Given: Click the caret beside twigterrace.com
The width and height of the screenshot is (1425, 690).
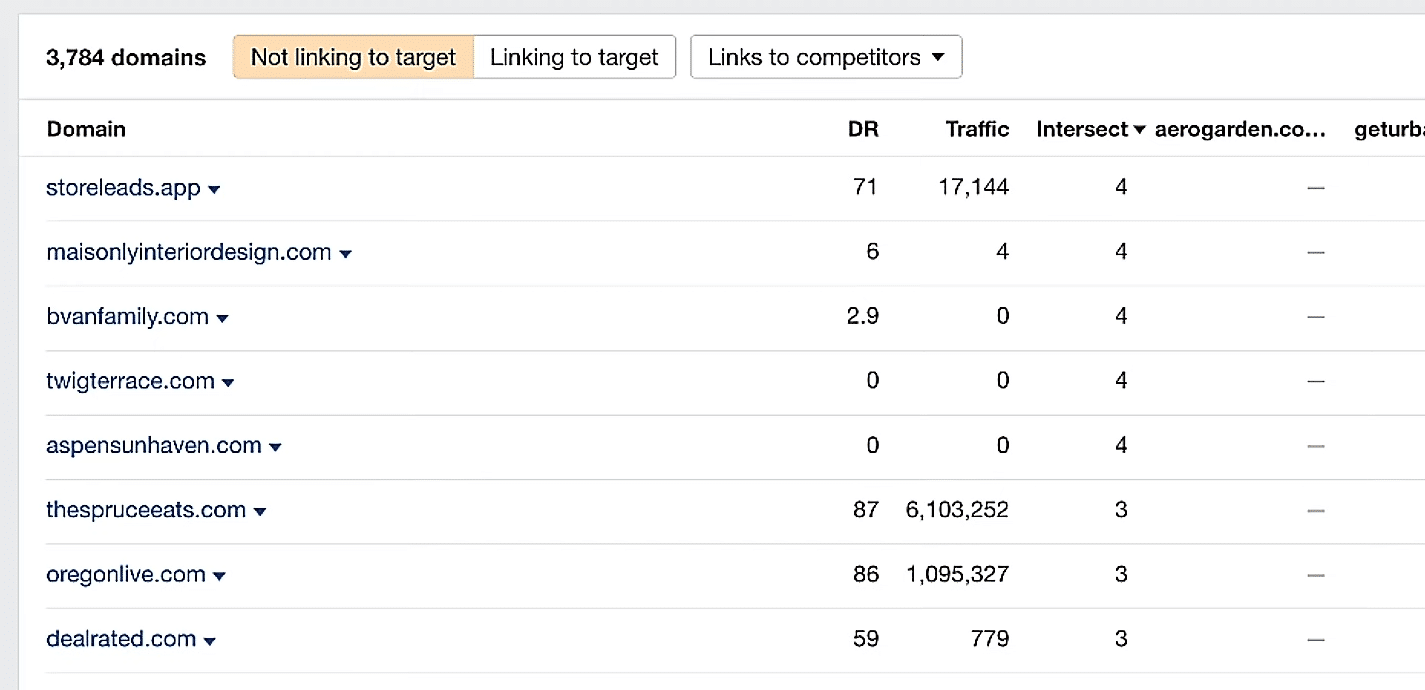Looking at the screenshot, I should pos(228,383).
